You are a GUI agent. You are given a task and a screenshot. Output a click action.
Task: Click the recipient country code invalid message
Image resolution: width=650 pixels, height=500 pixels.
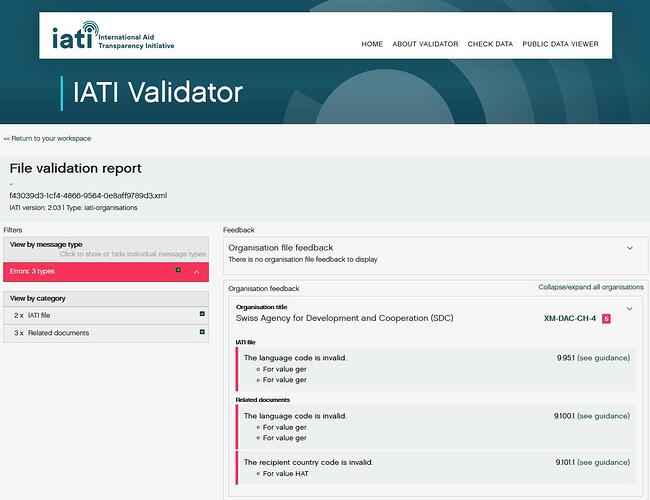[308, 462]
